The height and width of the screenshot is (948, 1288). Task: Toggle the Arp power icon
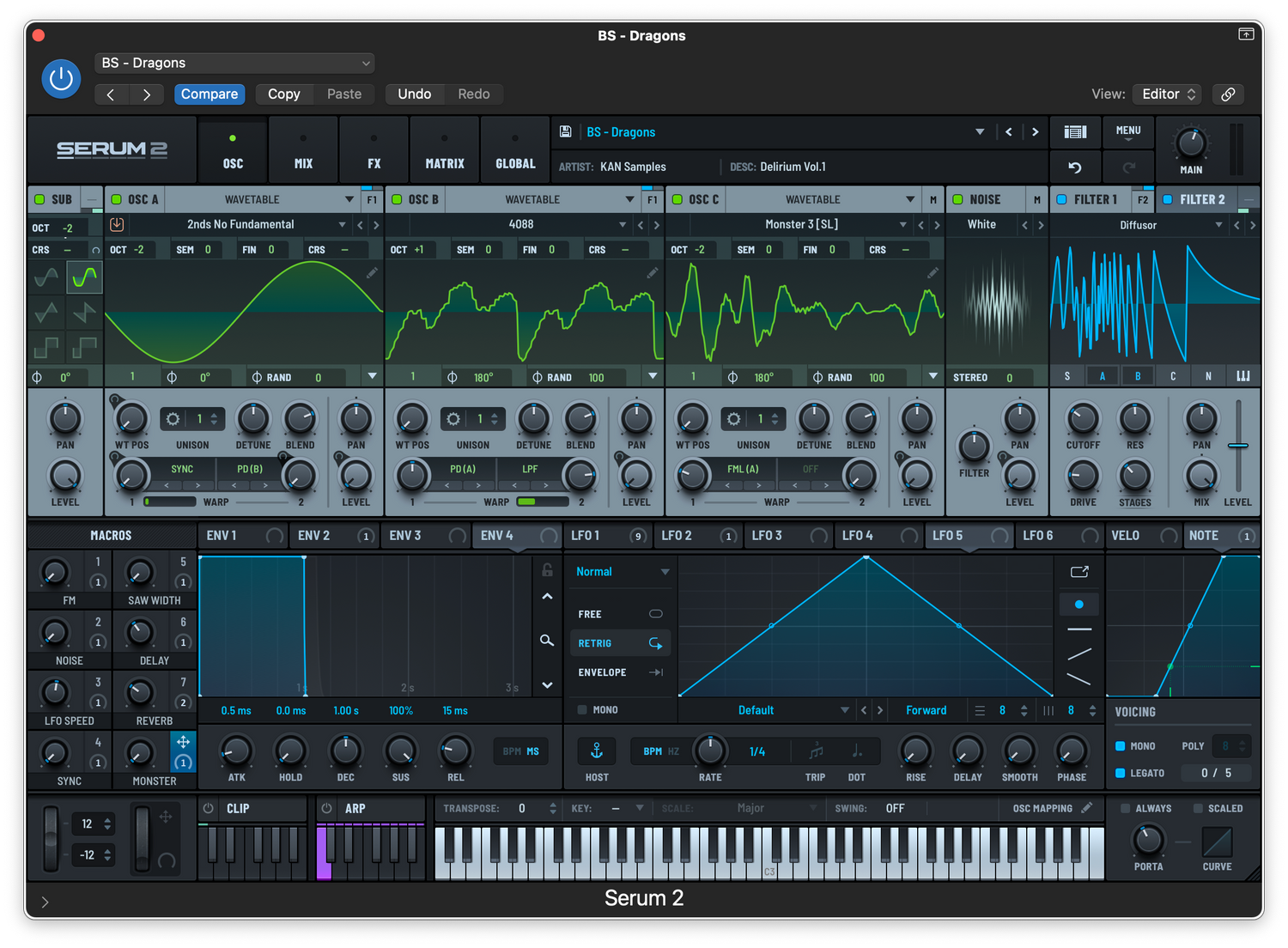click(326, 809)
